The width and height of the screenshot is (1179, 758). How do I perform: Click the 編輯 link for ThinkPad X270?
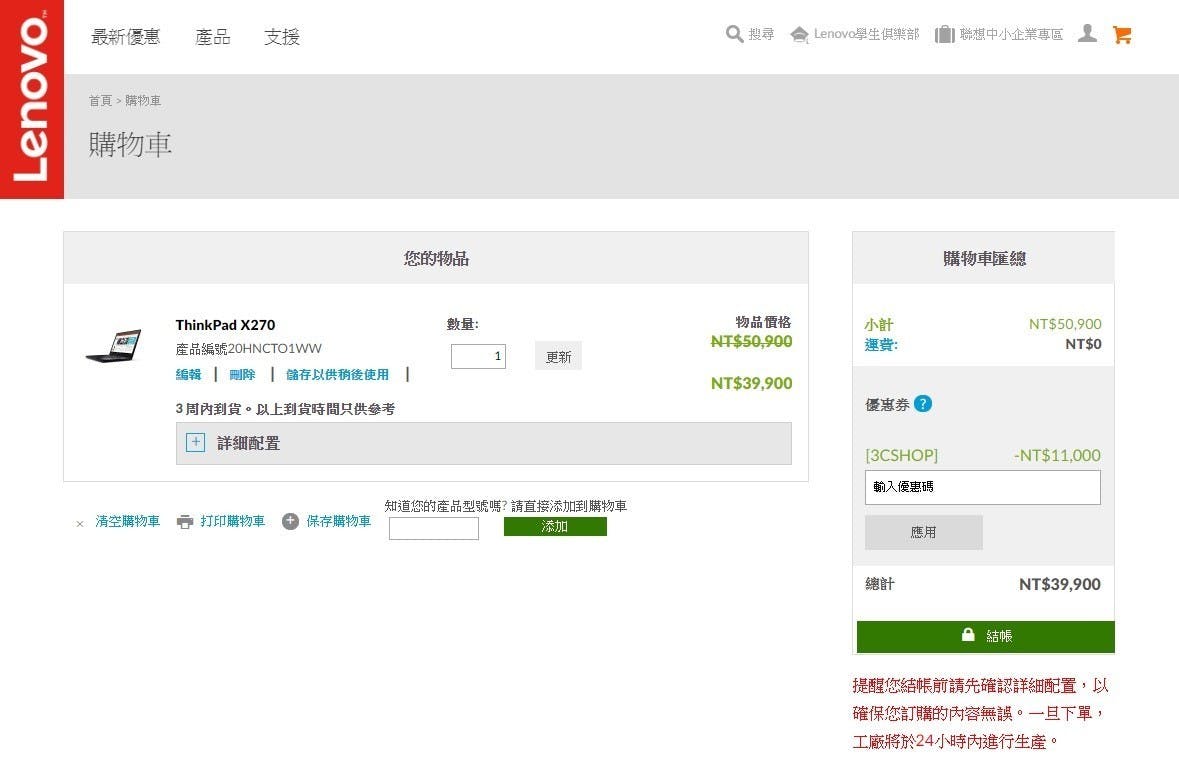tap(188, 374)
